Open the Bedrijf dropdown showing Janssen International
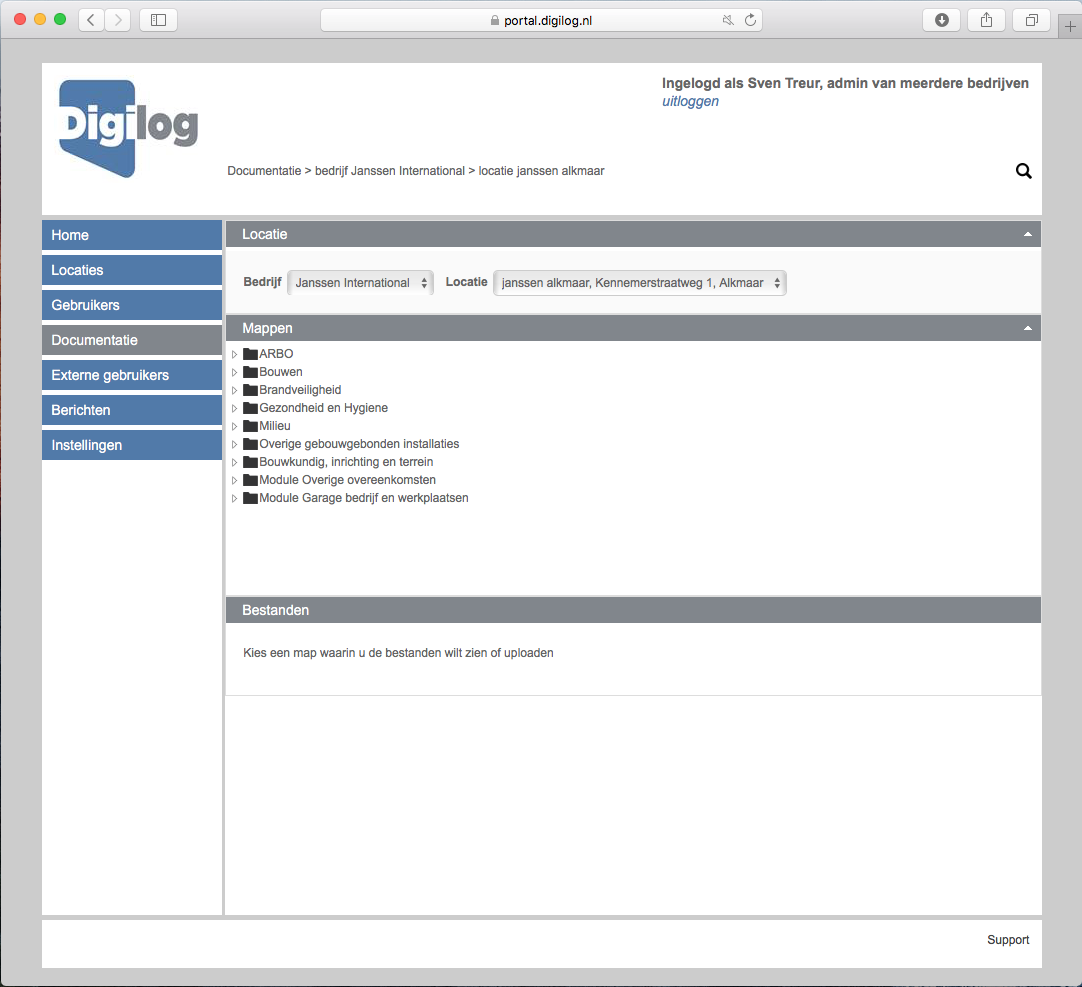This screenshot has width=1082, height=987. [360, 282]
